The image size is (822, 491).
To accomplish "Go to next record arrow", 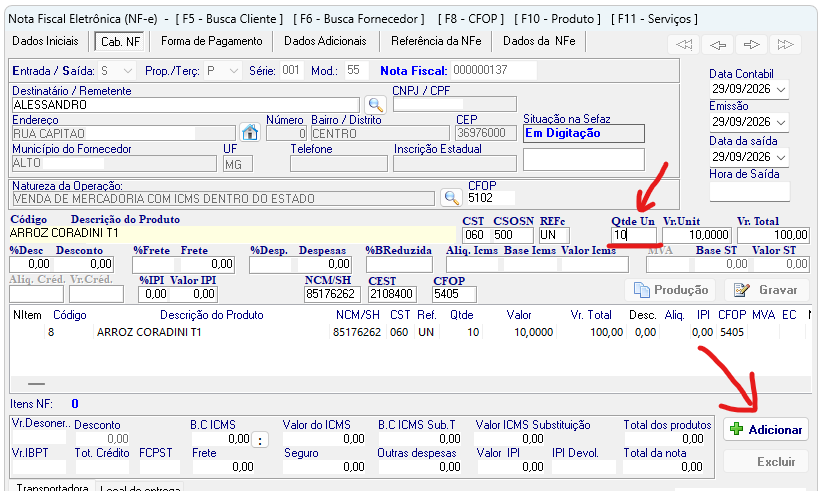I will coord(751,45).
